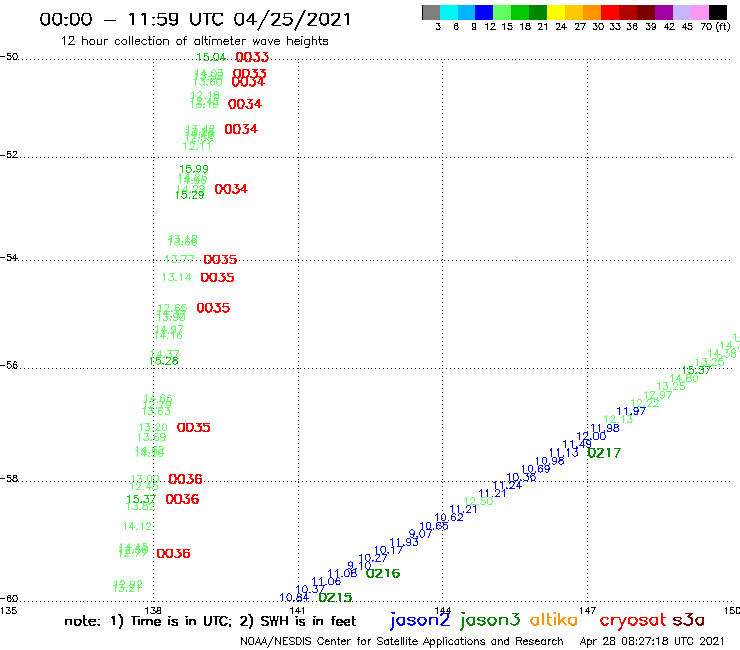Click the blue wave height '10.65'
Screen dimensions: 740x650
click(434, 525)
